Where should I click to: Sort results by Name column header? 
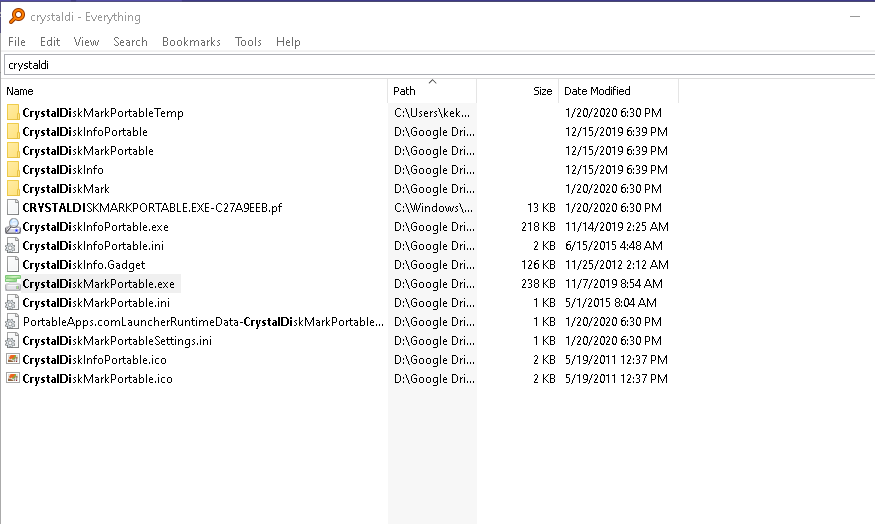[x=194, y=91]
